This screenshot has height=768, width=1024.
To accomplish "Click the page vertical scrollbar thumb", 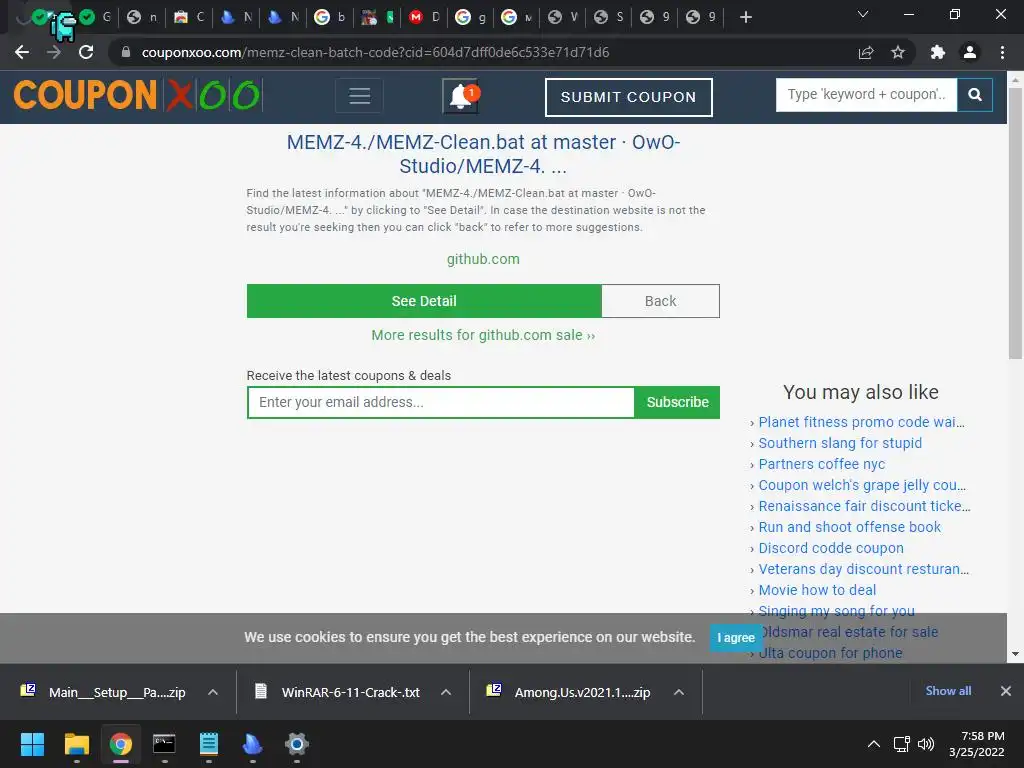I will [x=1015, y=222].
